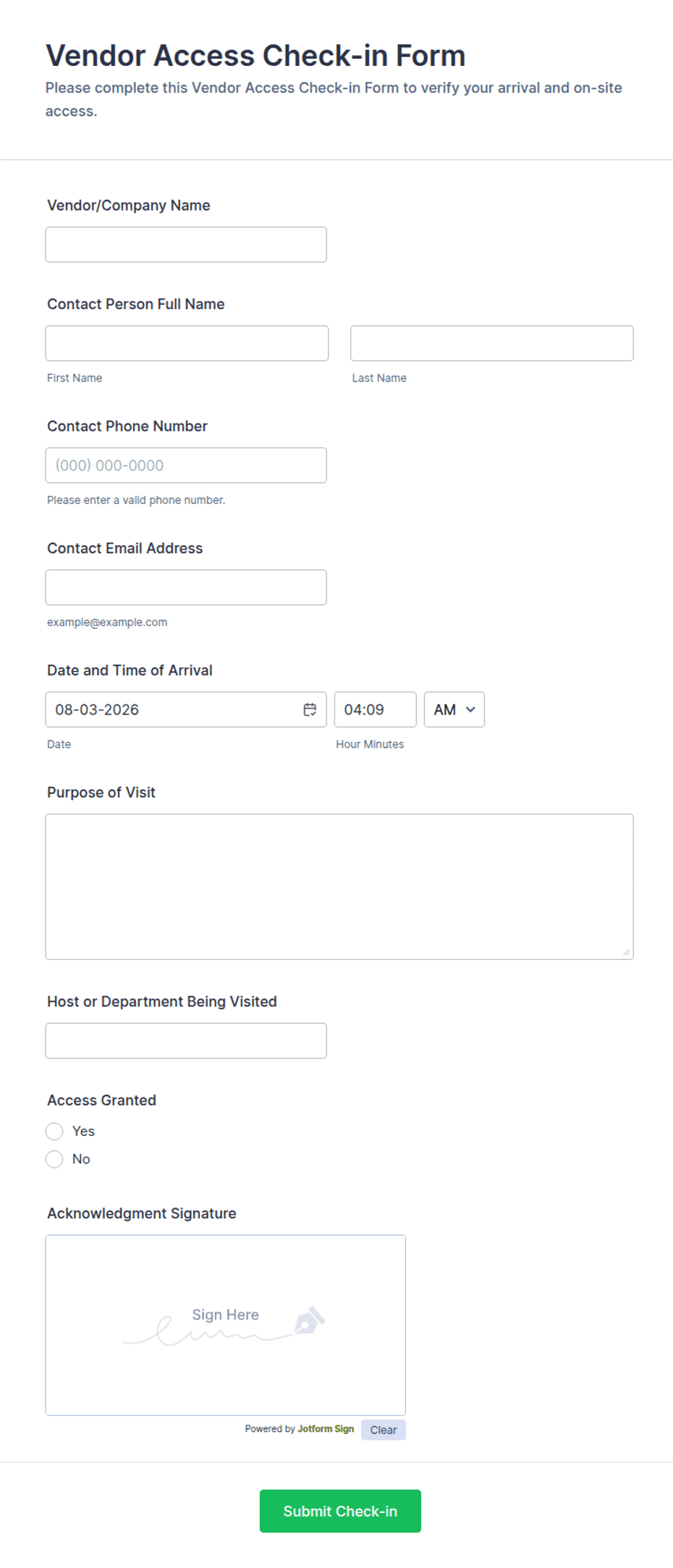Image resolution: width=673 pixels, height=1568 pixels.
Task: Click the Access Granted label
Action: pos(102,1100)
